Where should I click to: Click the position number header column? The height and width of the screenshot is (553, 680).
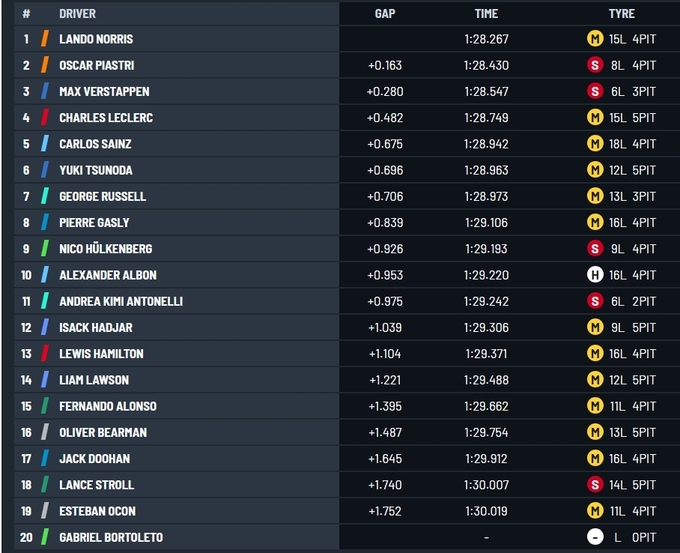pos(26,14)
